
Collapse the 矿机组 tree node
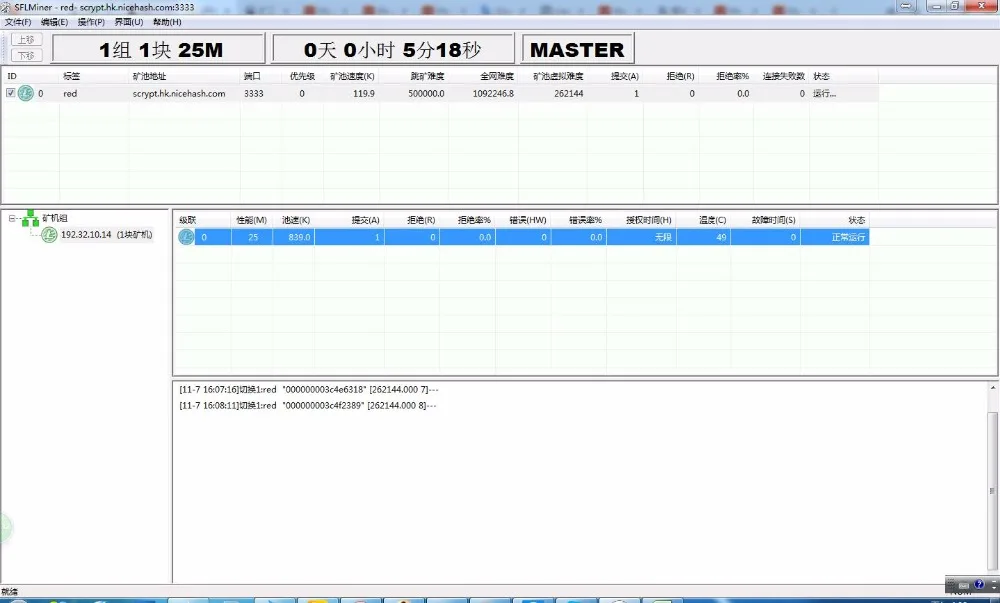coord(12,219)
